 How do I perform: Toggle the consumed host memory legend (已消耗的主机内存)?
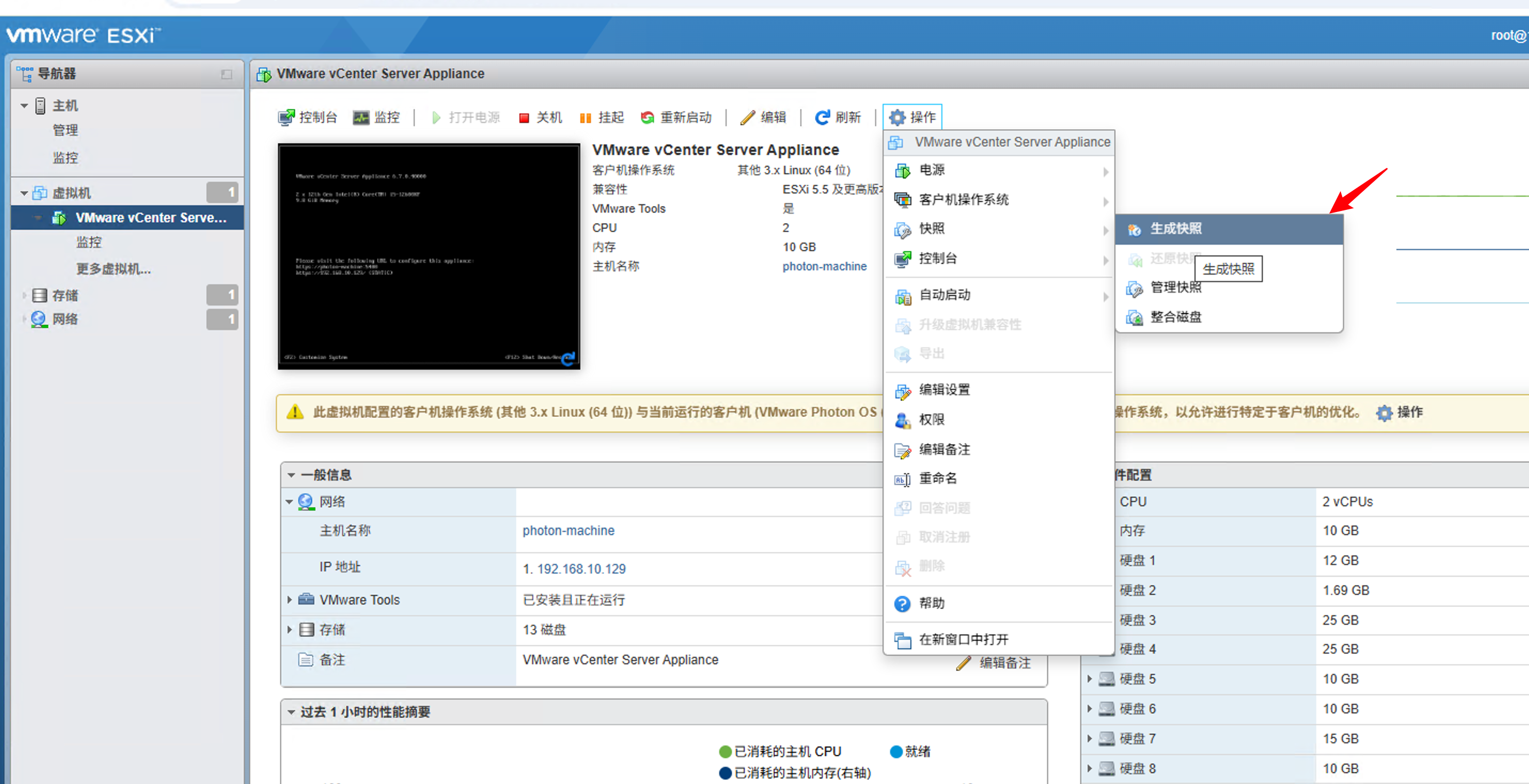pos(795,773)
